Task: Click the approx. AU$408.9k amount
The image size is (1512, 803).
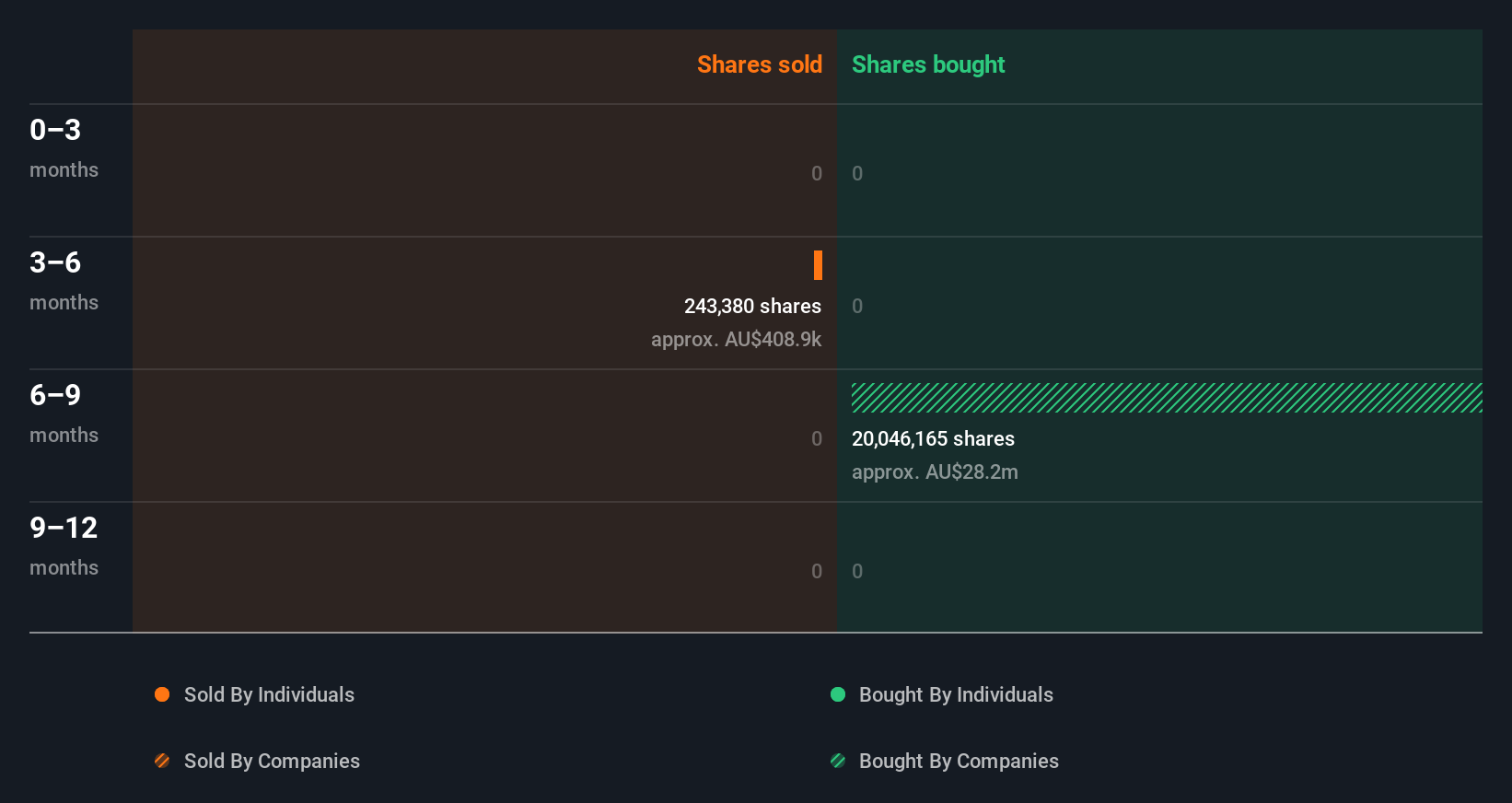Action: [736, 339]
